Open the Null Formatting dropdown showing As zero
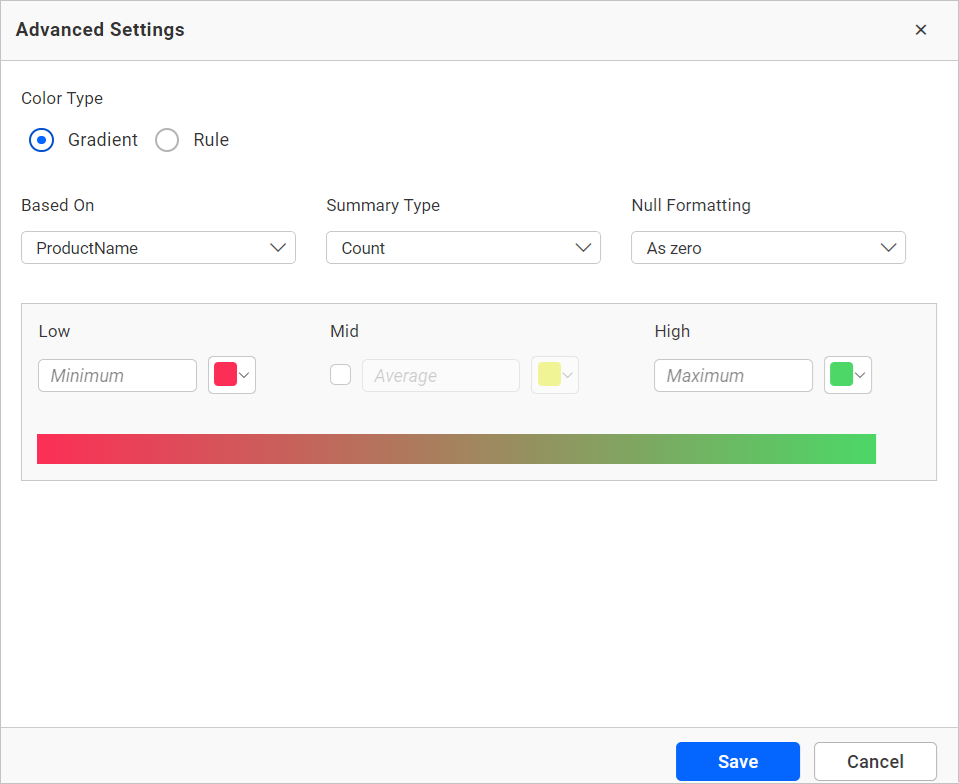Viewport: 959px width, 784px height. [768, 247]
